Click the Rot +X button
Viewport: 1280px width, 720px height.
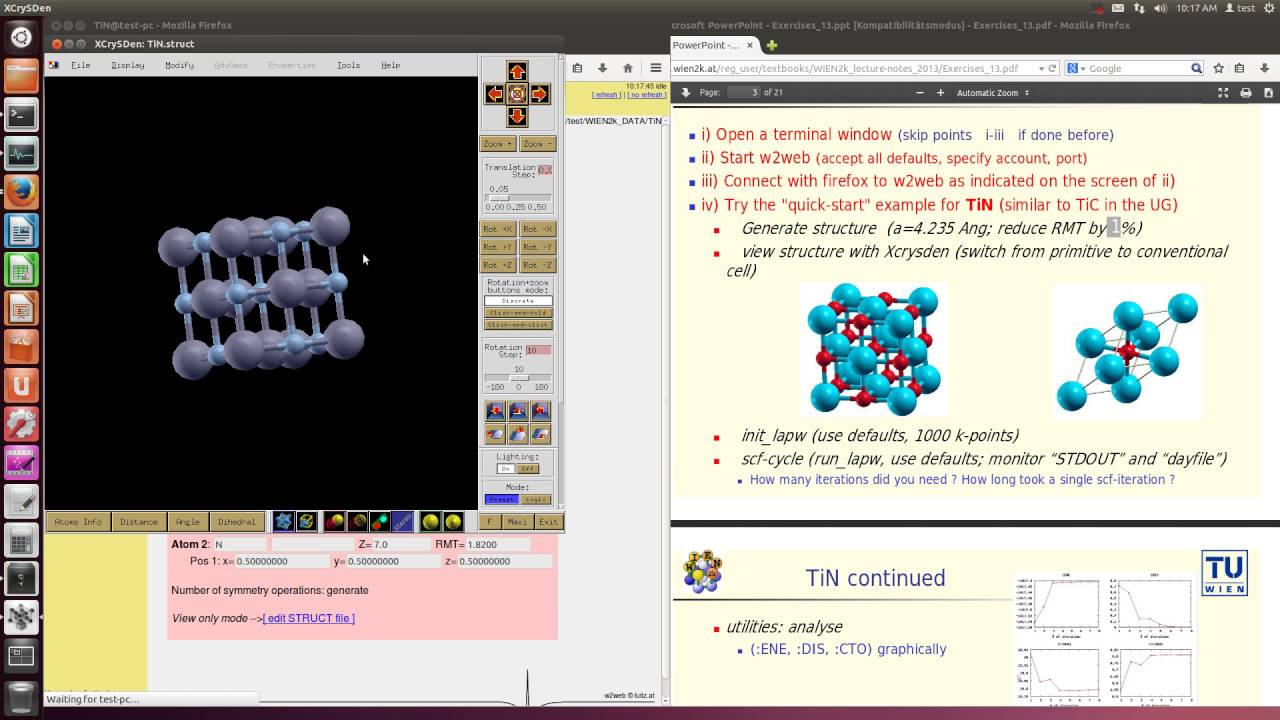[x=497, y=229]
